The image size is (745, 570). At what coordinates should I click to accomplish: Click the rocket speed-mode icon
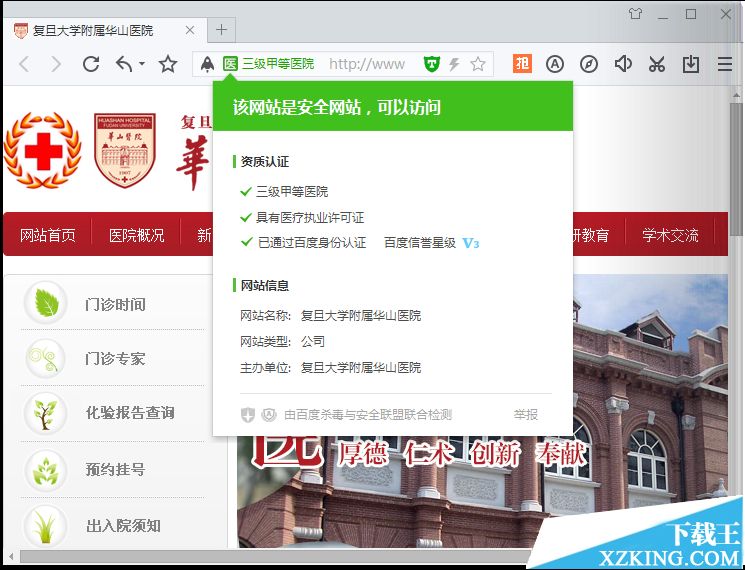click(207, 64)
